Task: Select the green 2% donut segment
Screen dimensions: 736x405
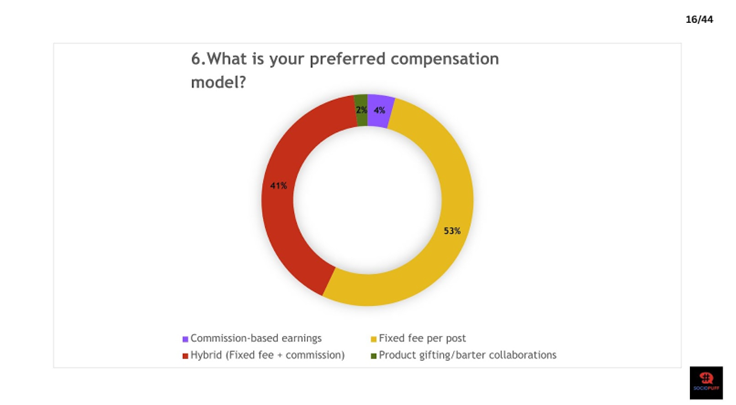Action: [361, 110]
